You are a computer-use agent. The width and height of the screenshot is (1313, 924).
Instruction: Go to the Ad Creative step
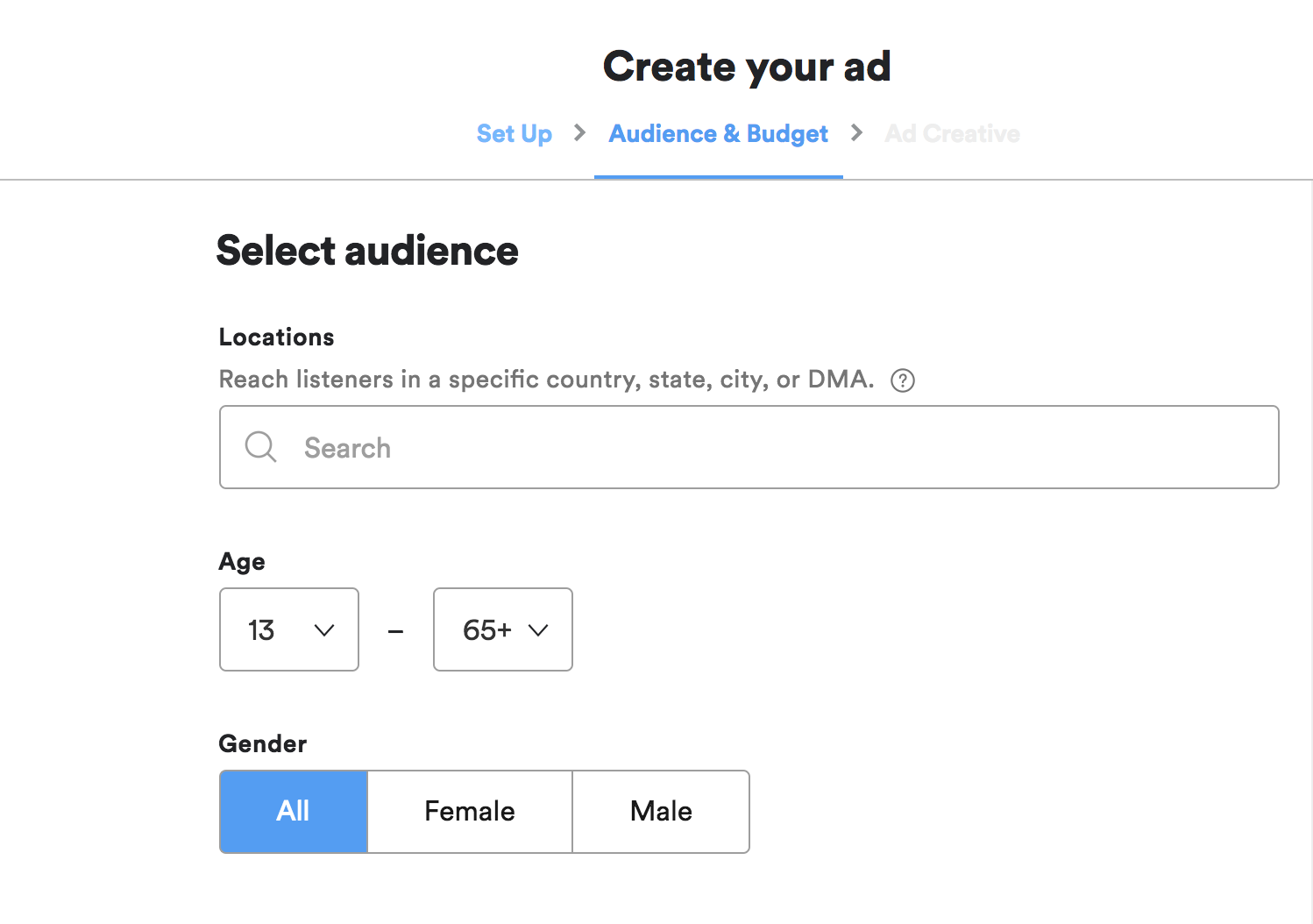(952, 133)
